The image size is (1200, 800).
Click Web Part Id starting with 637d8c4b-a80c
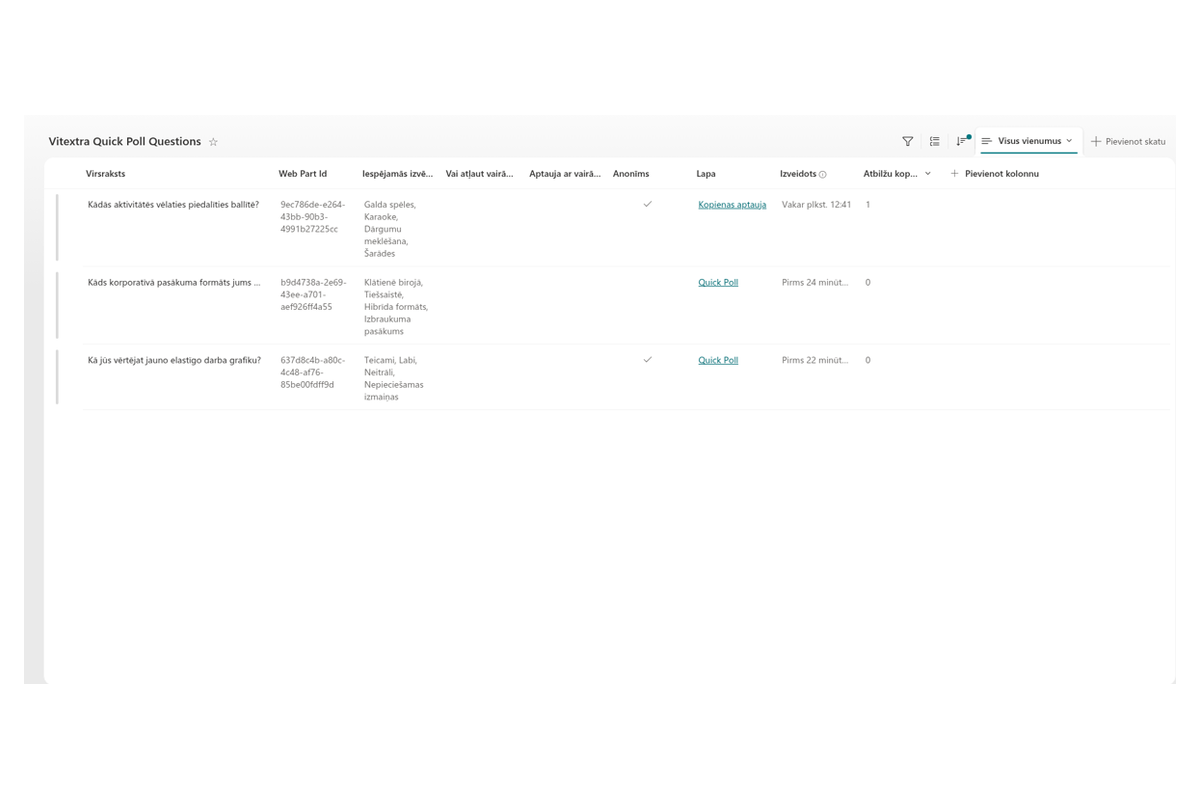click(312, 372)
